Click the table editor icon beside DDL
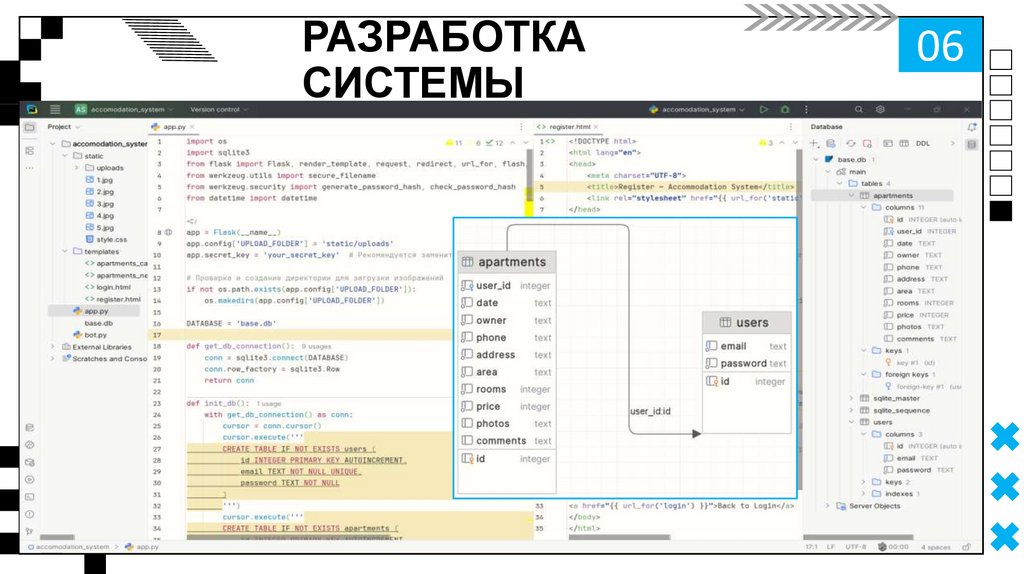The width and height of the screenshot is (1024, 574). pos(904,143)
